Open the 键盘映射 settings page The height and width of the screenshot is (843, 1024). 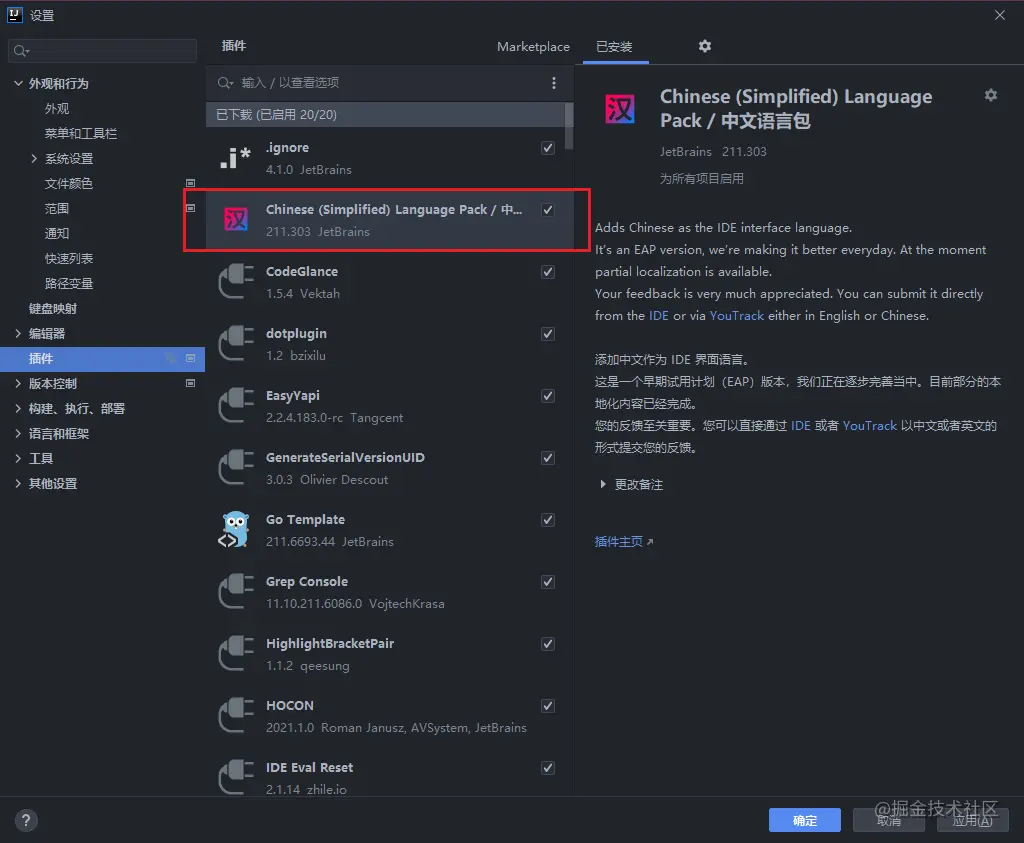pyautogui.click(x=53, y=308)
